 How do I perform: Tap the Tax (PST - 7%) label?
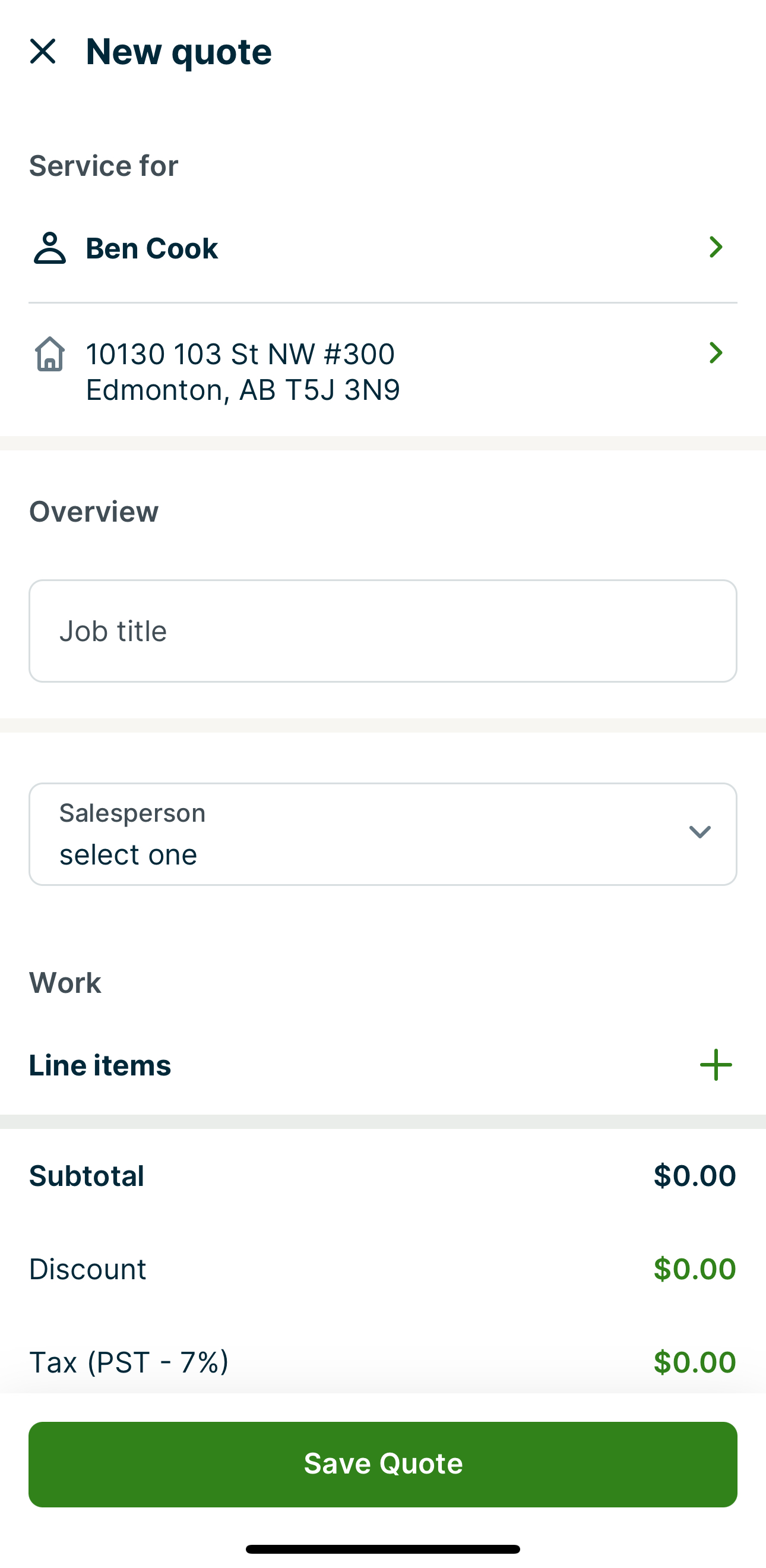pyautogui.click(x=129, y=1362)
